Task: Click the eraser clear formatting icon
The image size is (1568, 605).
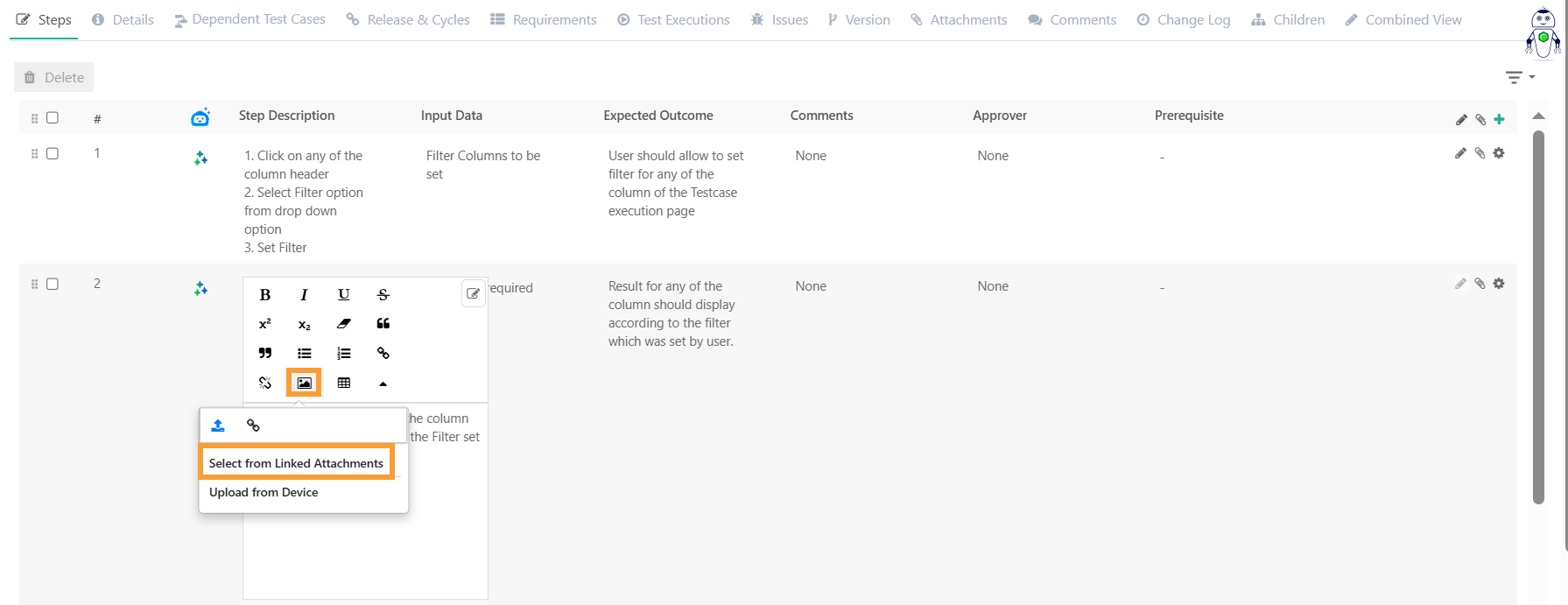Action: coord(344,324)
